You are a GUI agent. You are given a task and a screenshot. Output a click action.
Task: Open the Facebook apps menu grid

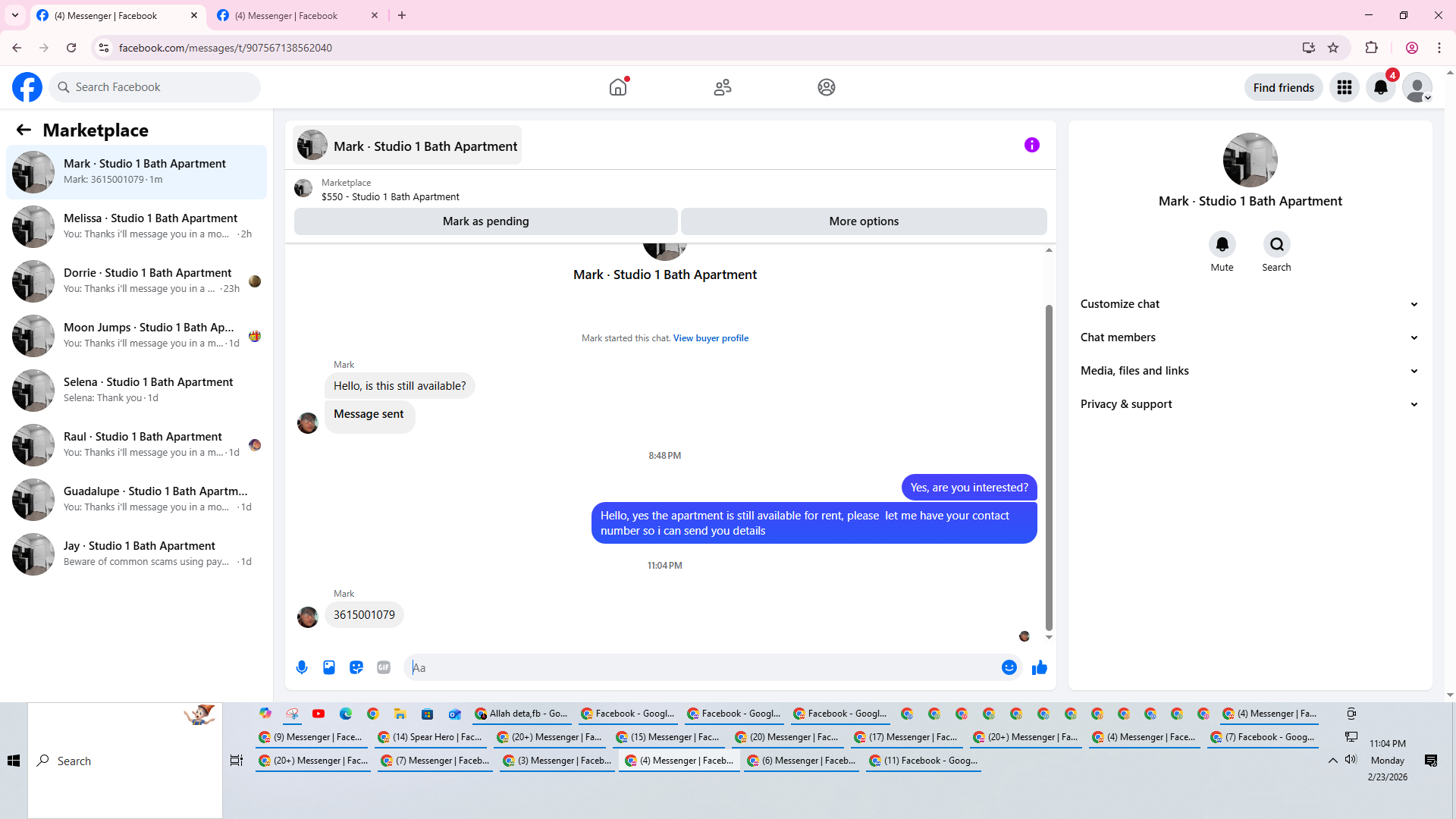pos(1345,87)
